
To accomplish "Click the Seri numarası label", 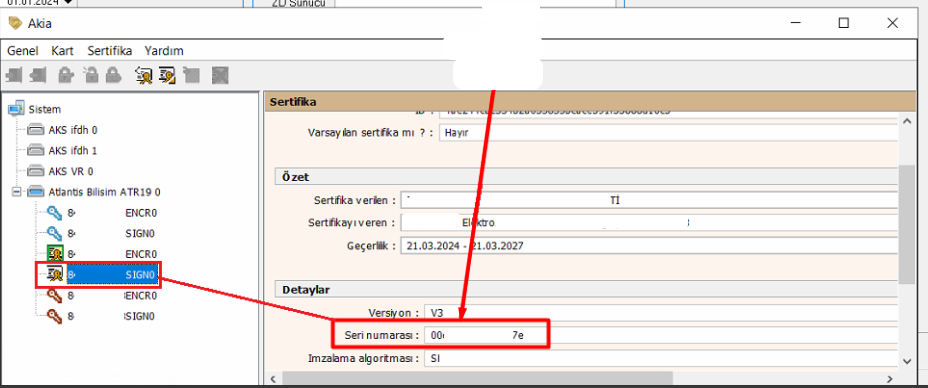I will [382, 335].
